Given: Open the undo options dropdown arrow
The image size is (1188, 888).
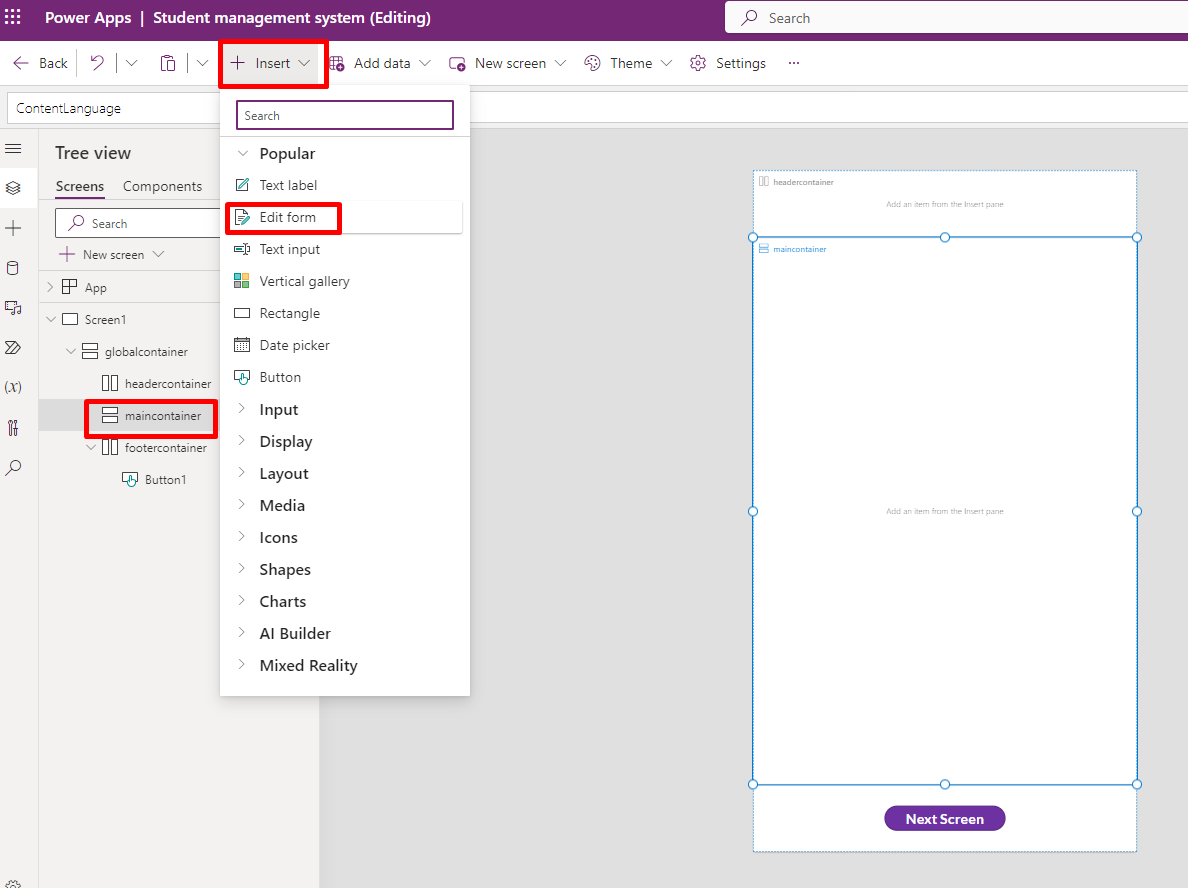Looking at the screenshot, I should click(131, 63).
